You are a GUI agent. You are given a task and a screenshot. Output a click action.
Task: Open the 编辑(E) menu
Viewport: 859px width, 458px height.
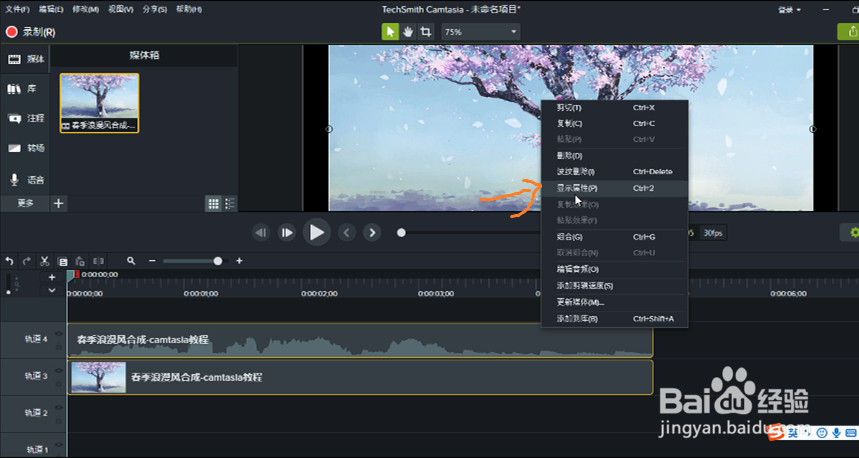(51, 9)
